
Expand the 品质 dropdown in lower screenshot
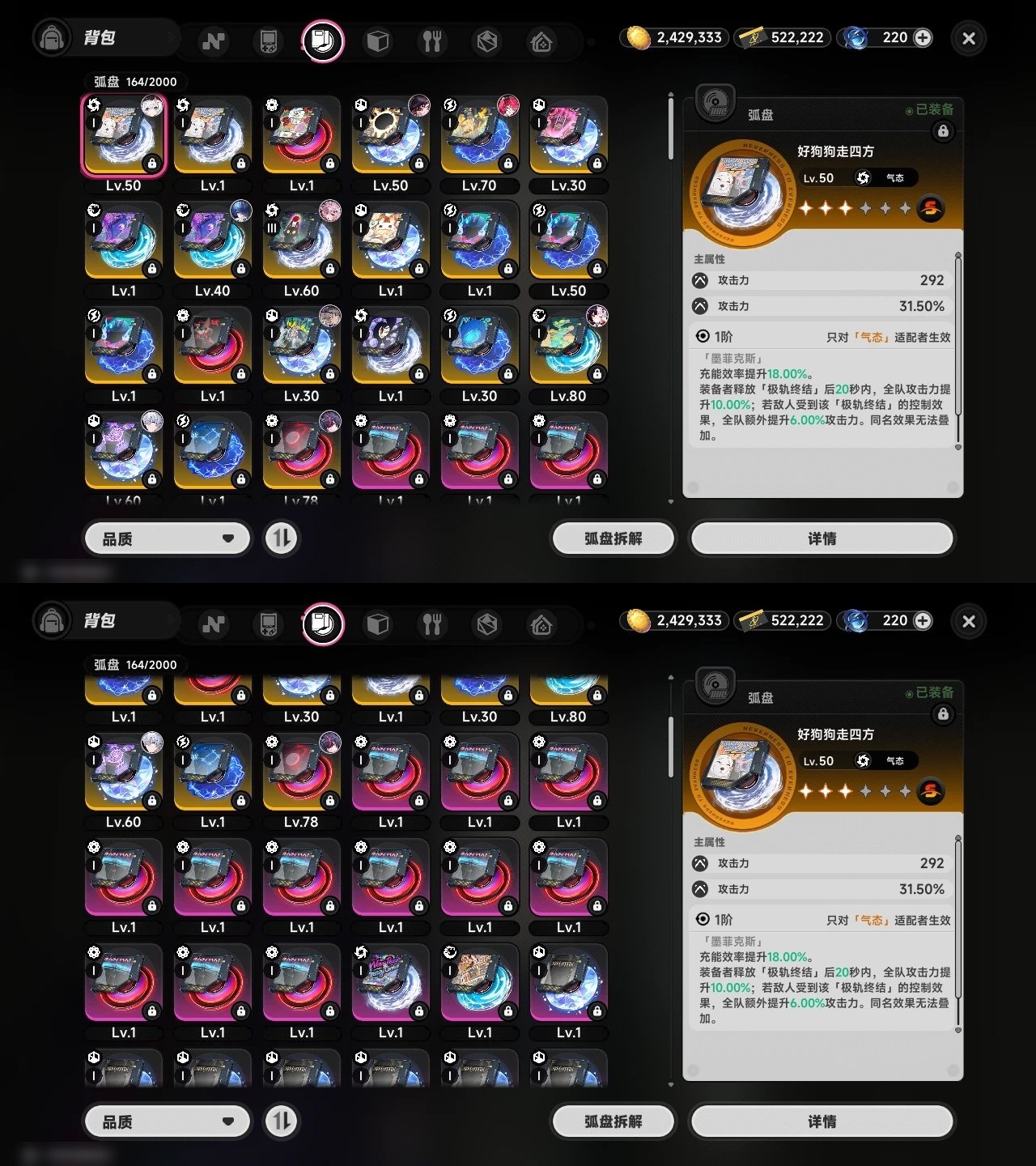click(168, 1121)
